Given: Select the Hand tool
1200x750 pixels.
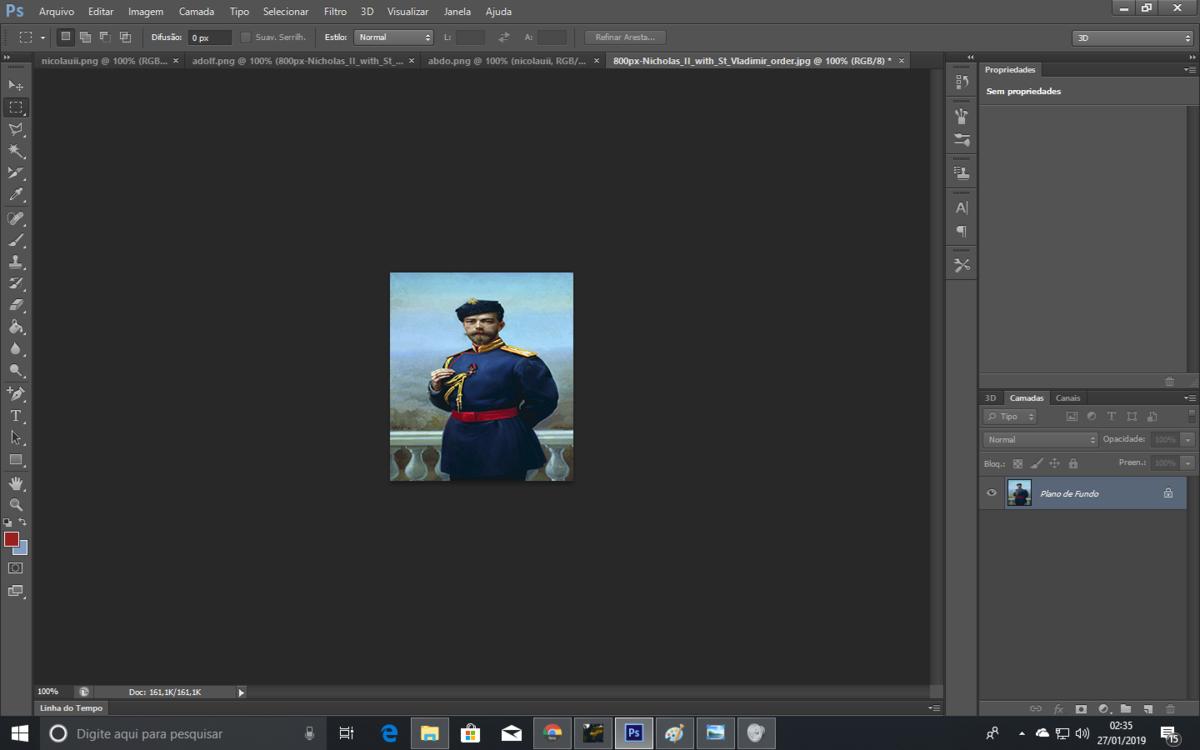Looking at the screenshot, I should (16, 483).
